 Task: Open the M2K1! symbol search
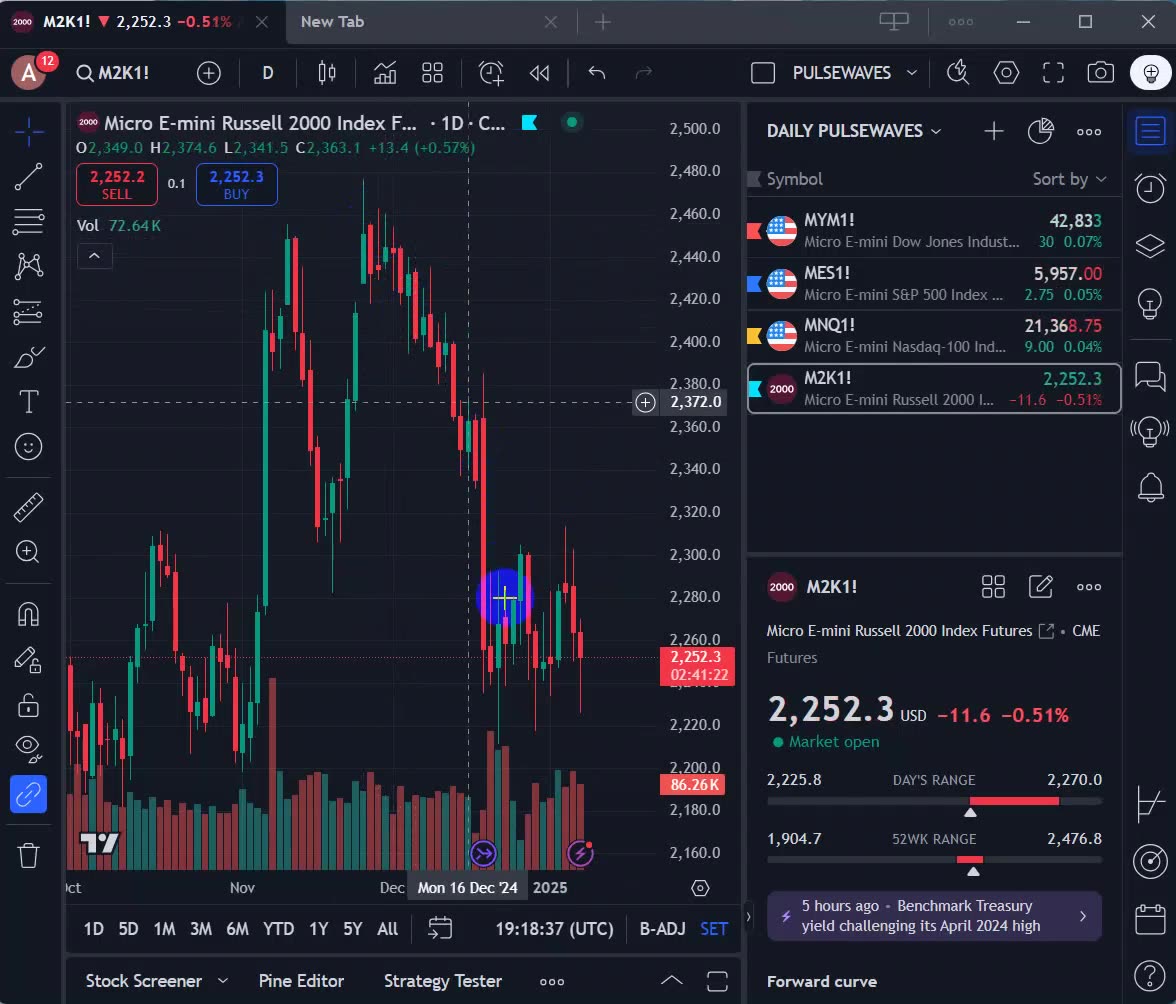tap(113, 73)
